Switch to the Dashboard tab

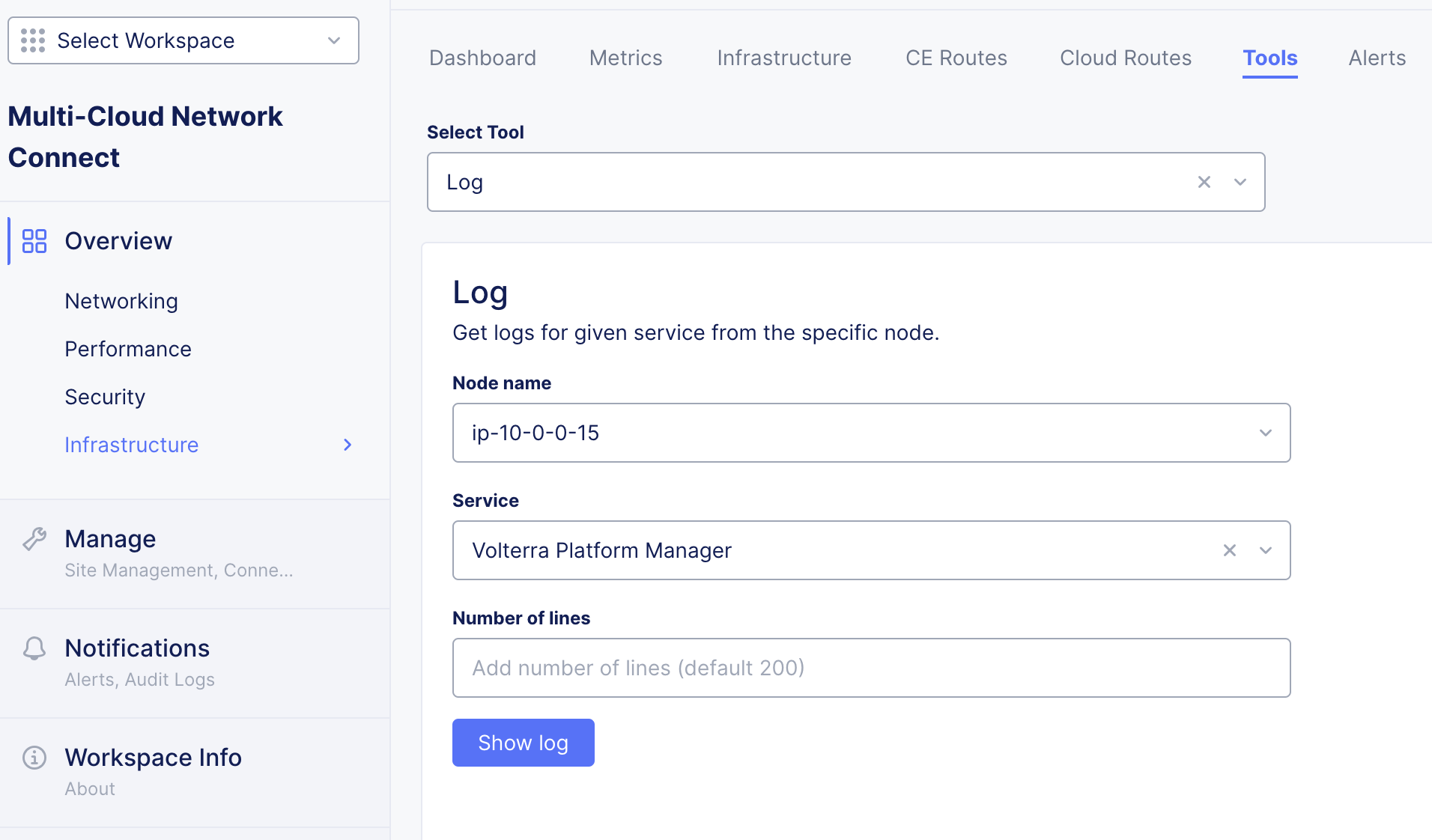[482, 58]
